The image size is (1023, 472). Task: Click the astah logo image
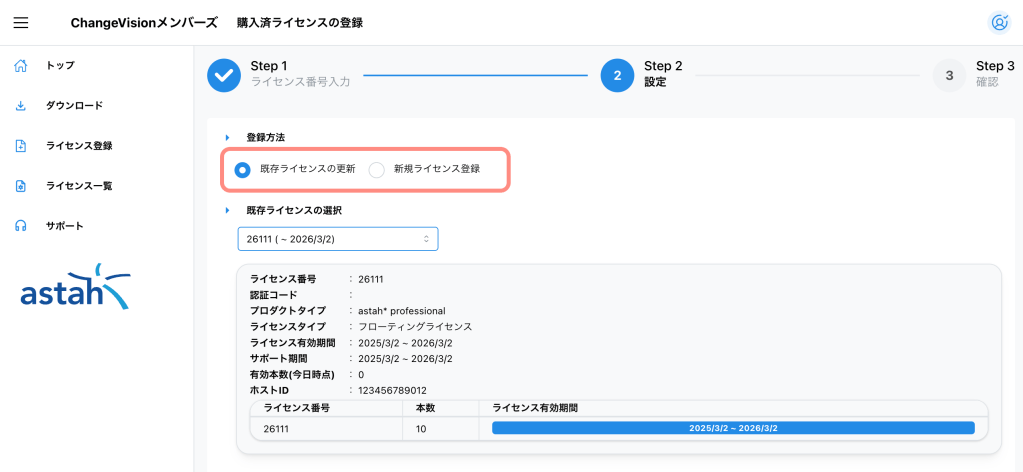click(x=76, y=287)
